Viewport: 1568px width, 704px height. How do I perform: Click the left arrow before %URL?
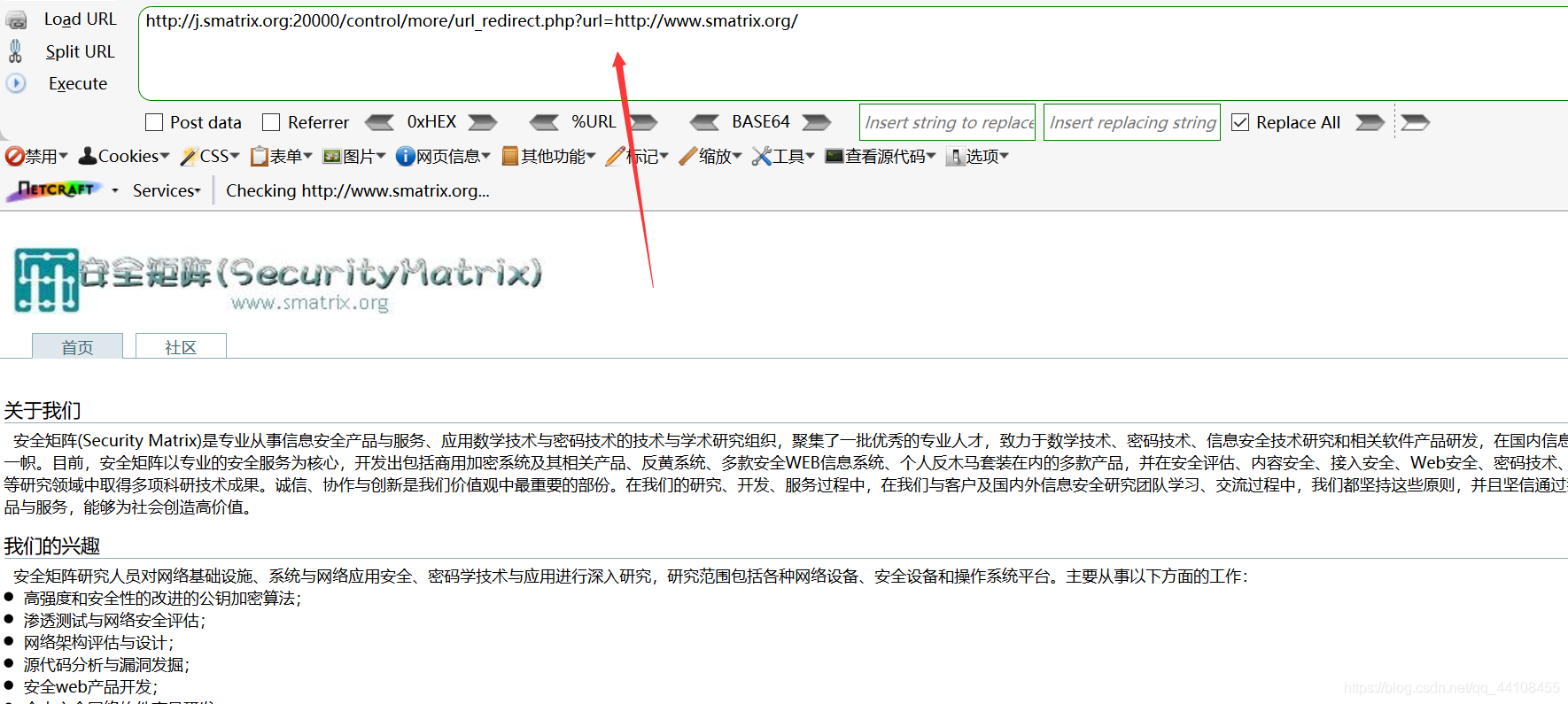pyautogui.click(x=544, y=122)
